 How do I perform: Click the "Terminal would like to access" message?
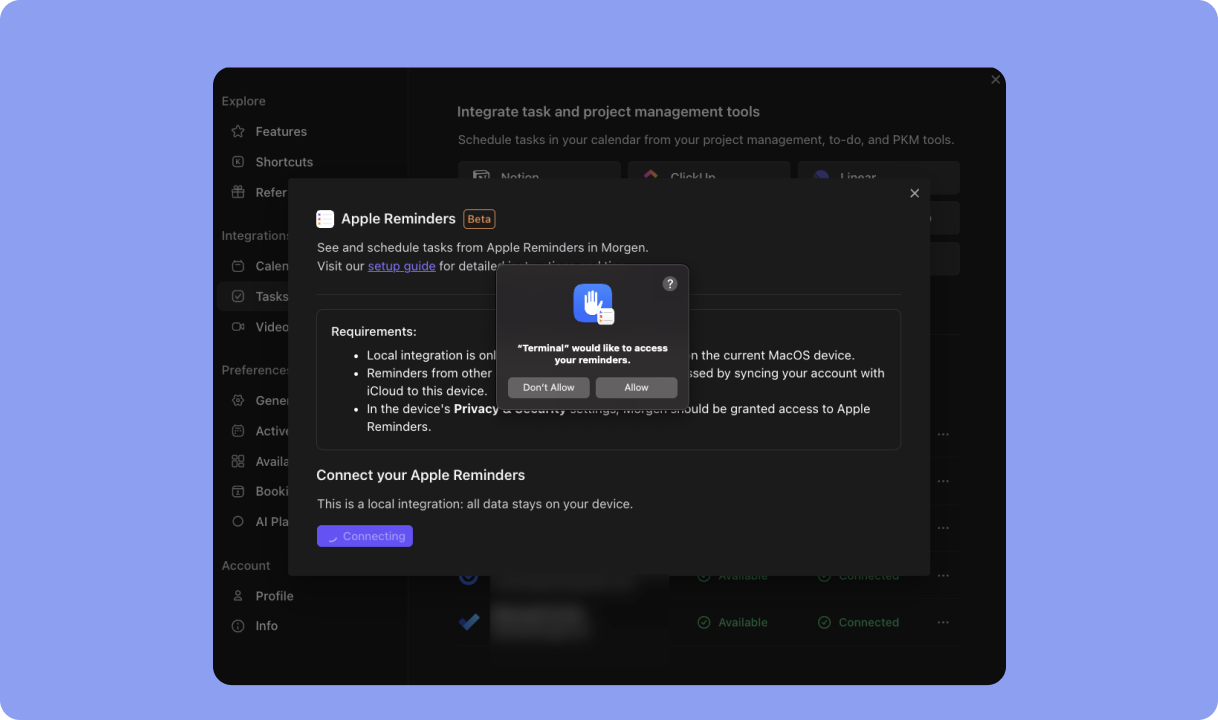pyautogui.click(x=592, y=354)
